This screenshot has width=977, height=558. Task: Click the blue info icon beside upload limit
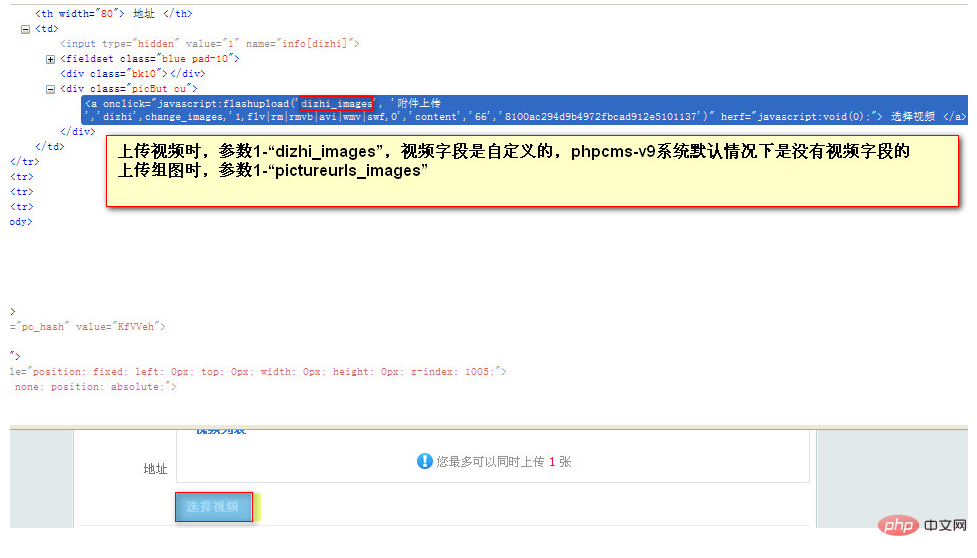pos(424,461)
